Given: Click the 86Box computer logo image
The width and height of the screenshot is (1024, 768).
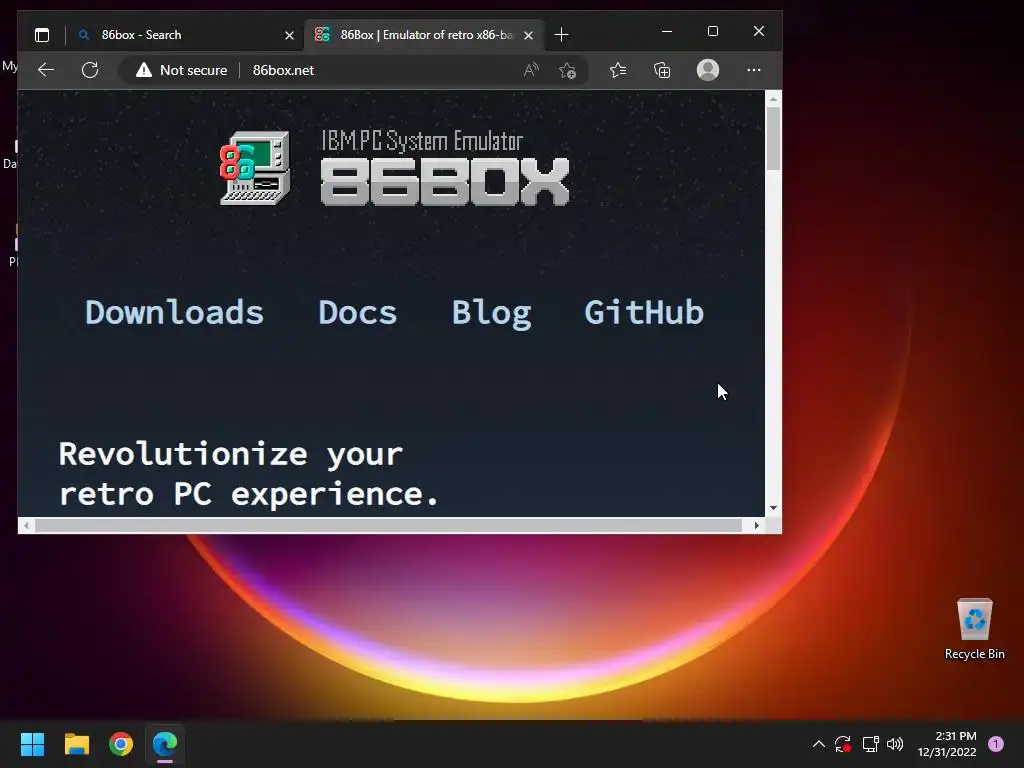Looking at the screenshot, I should pos(255,168).
